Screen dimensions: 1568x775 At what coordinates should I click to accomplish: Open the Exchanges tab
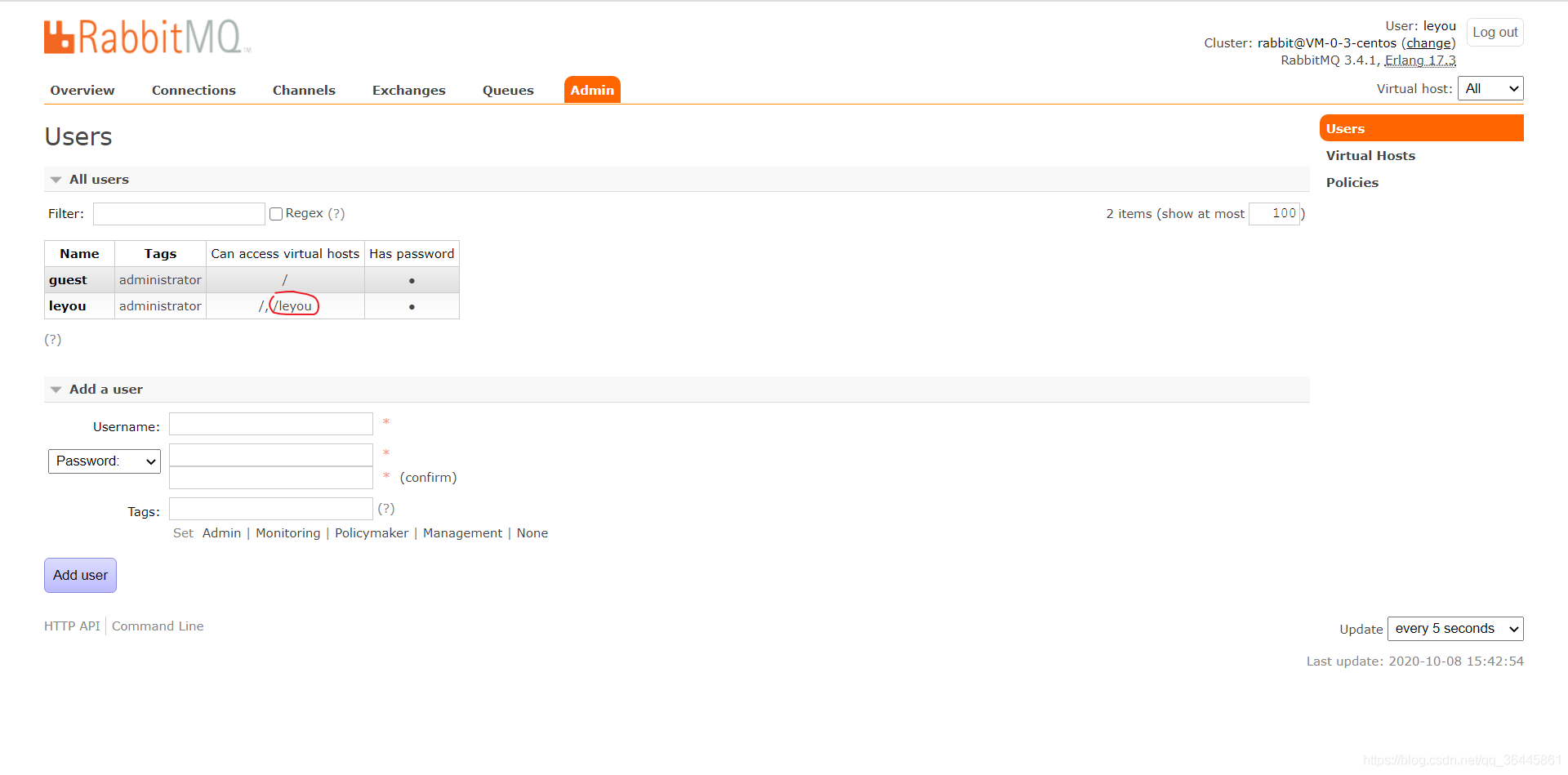408,90
